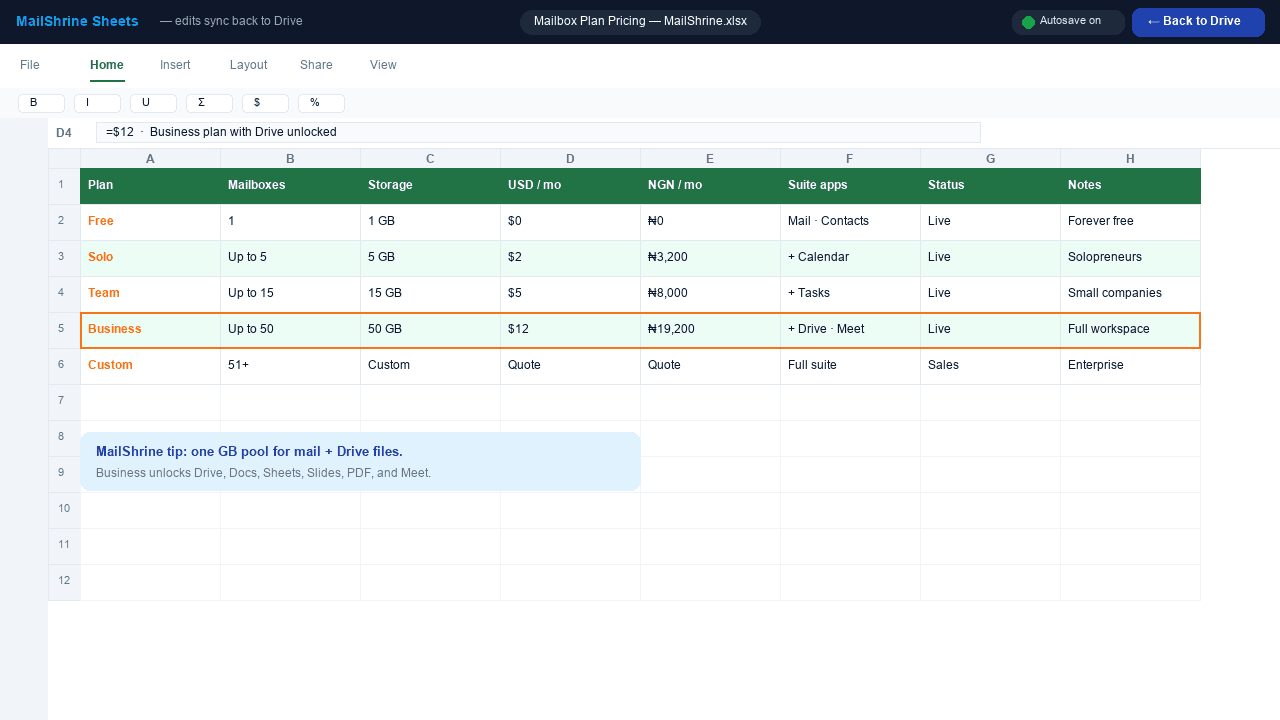
Task: Click the file title Mailbox Plan Pricing — MailShrine.xlsx
Action: 640,21
